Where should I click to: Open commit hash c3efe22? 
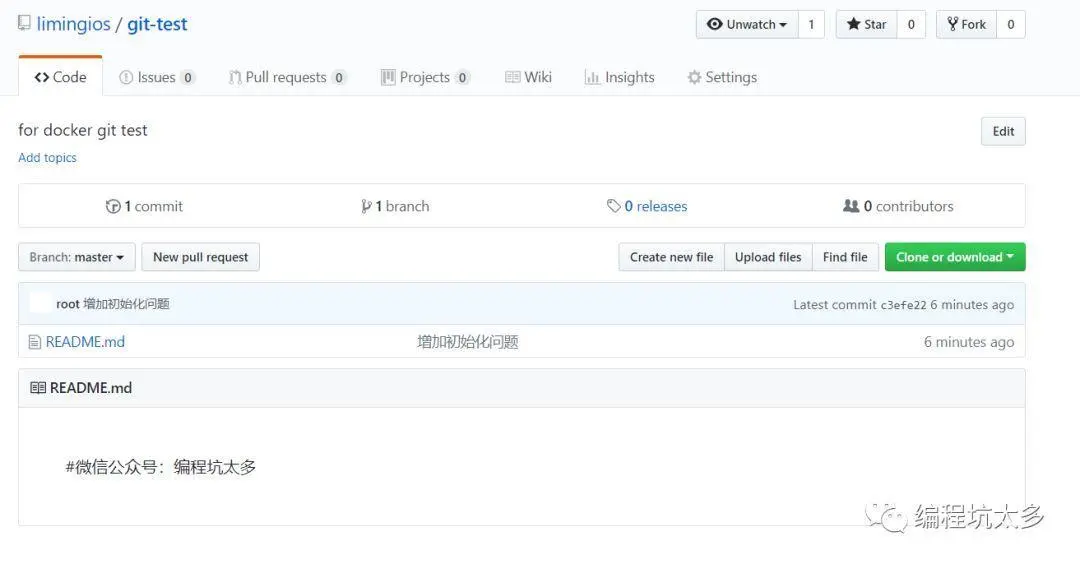click(903, 304)
